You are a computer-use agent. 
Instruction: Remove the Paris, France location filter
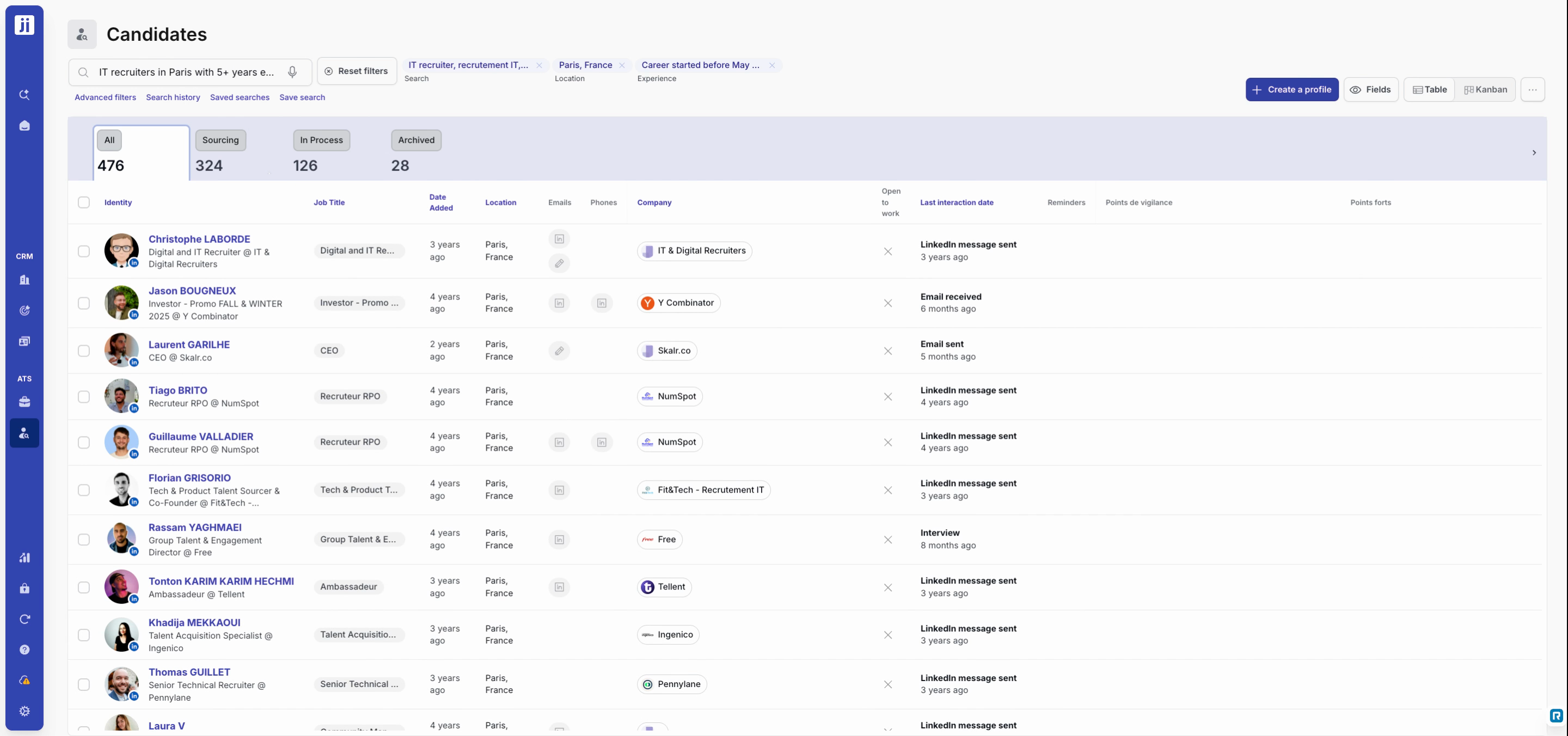621,65
